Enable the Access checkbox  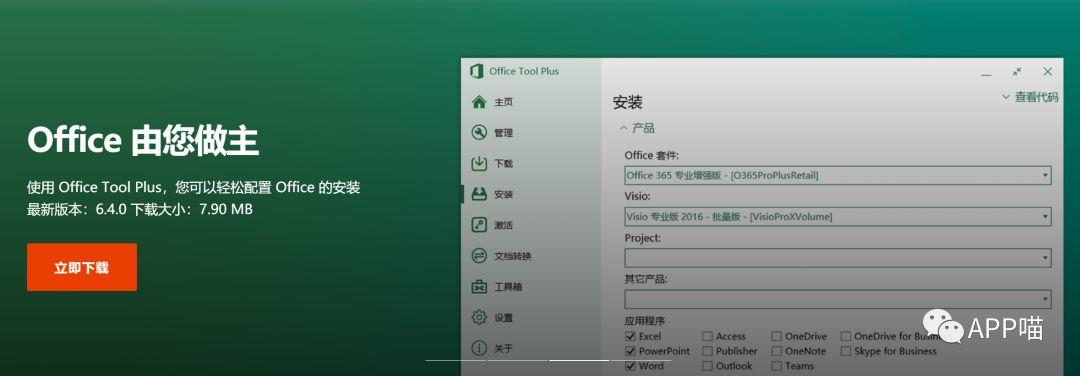pyautogui.click(x=707, y=336)
